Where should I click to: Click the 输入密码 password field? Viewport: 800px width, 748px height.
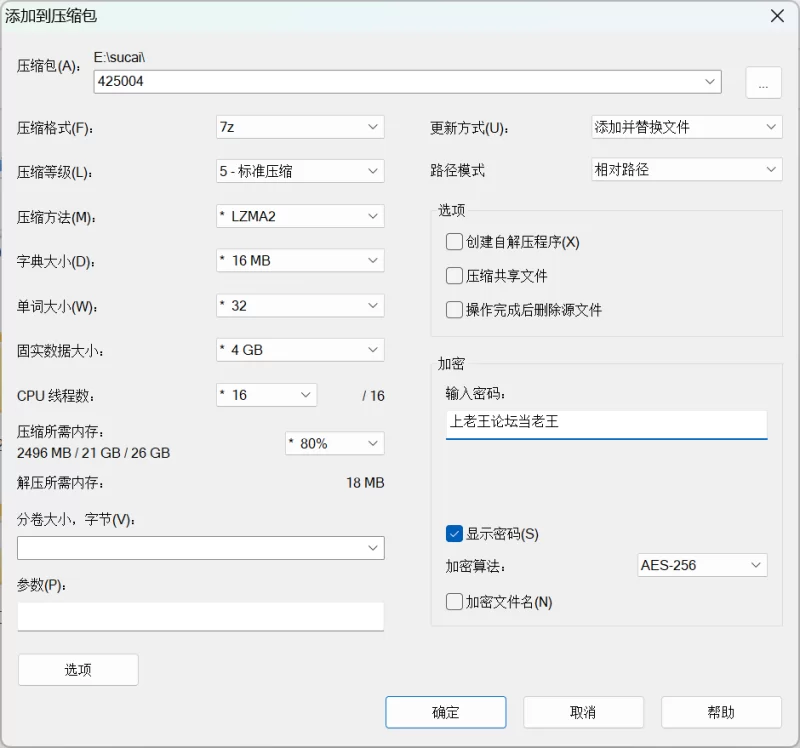click(x=606, y=423)
